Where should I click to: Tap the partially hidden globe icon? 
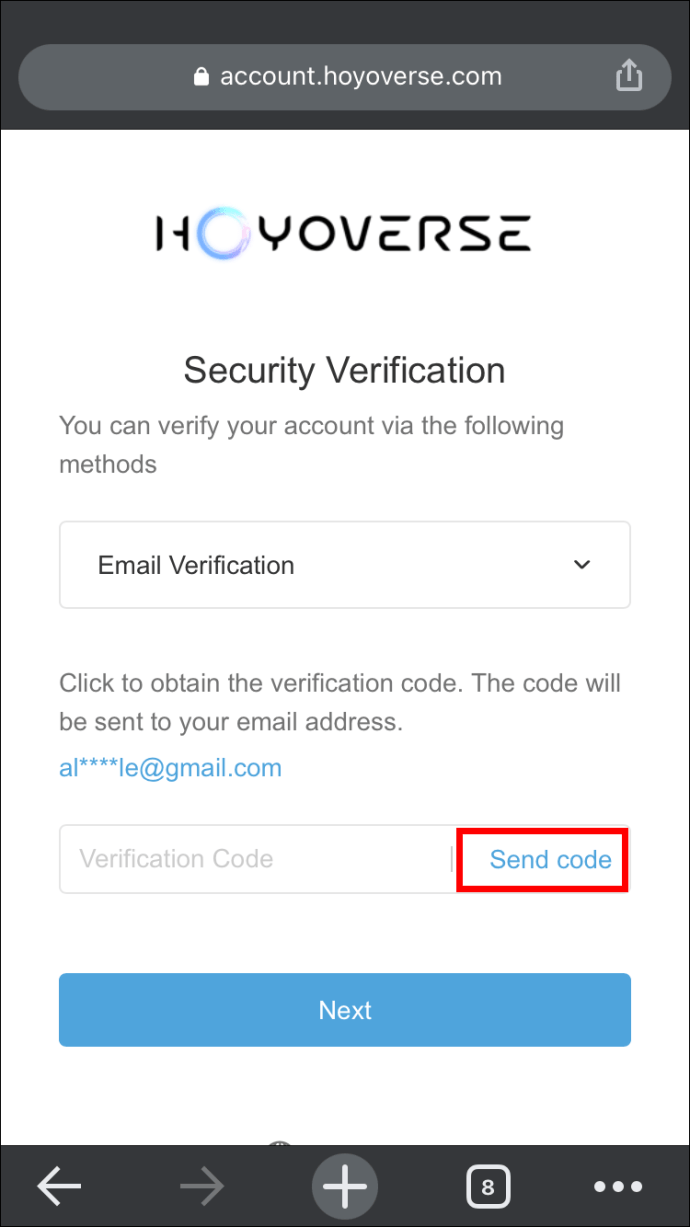coord(279,1138)
